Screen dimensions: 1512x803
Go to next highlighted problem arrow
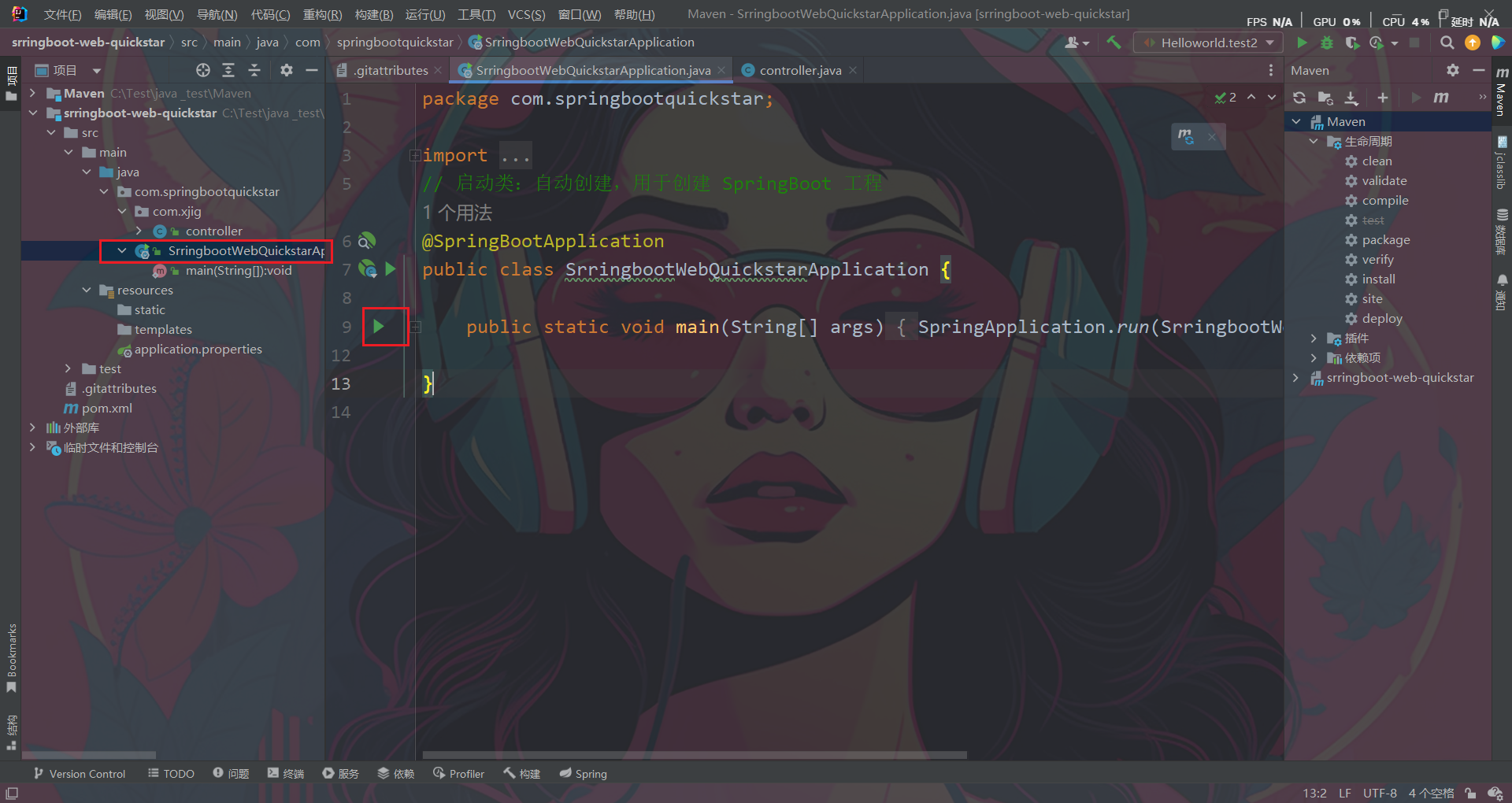(1272, 98)
